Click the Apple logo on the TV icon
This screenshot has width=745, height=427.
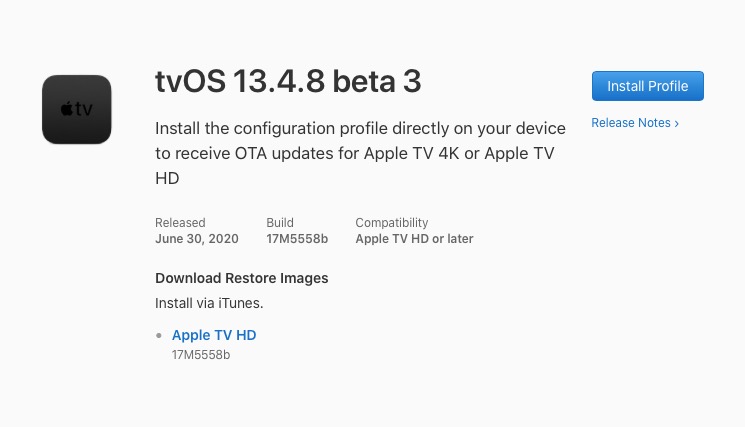pyautogui.click(x=67, y=109)
